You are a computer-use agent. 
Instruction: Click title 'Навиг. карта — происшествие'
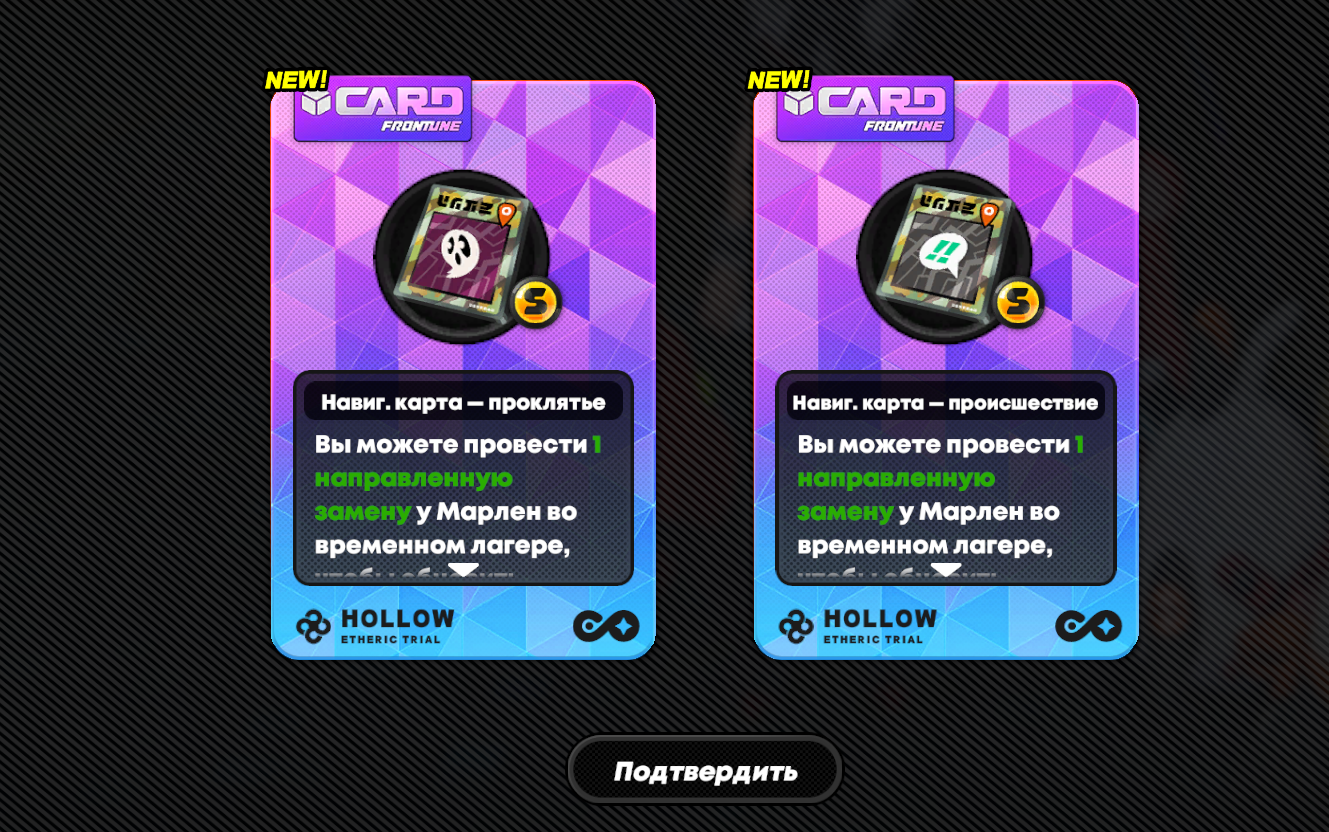coord(946,402)
